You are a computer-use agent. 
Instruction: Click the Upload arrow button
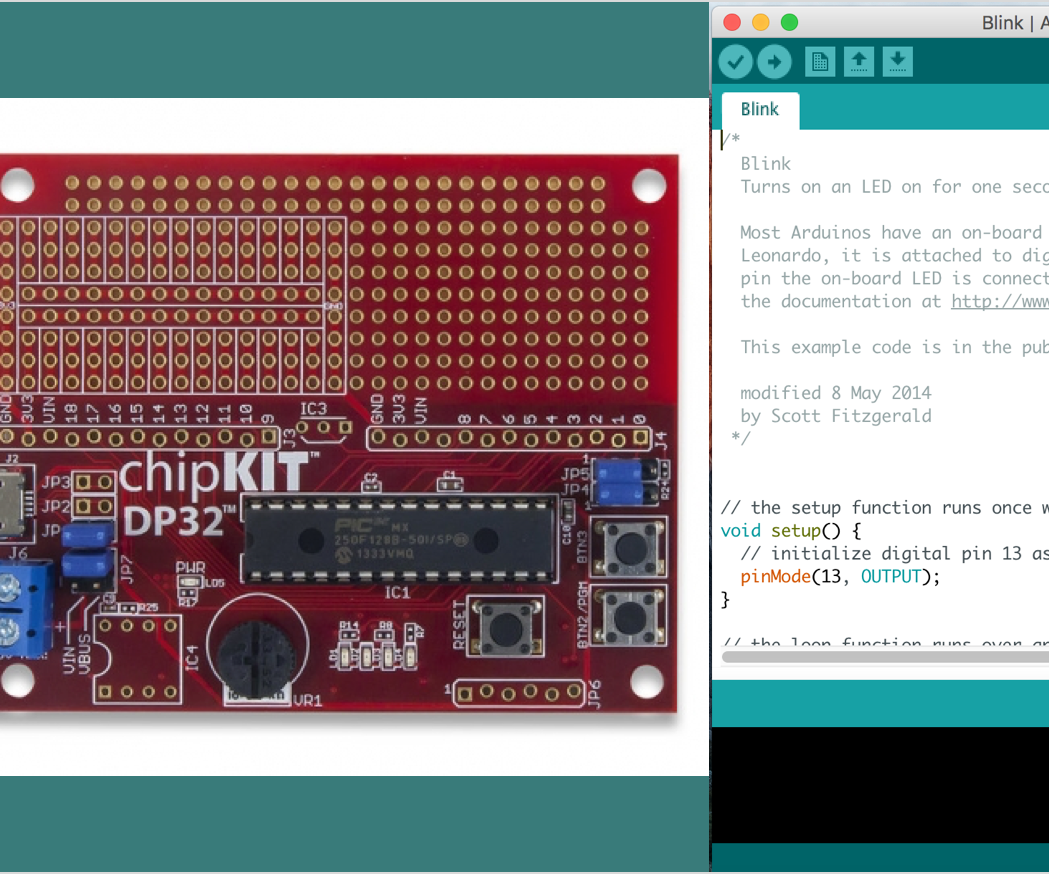(x=774, y=62)
